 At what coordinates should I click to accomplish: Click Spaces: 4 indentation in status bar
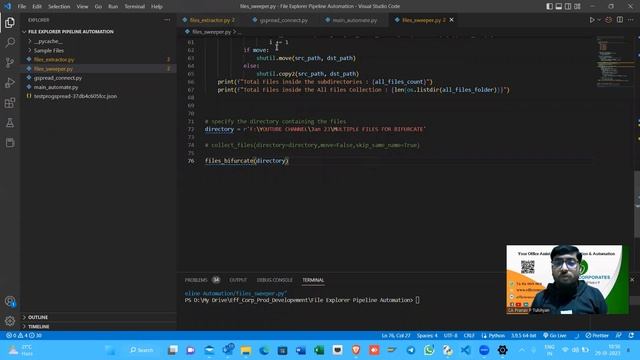[427, 336]
